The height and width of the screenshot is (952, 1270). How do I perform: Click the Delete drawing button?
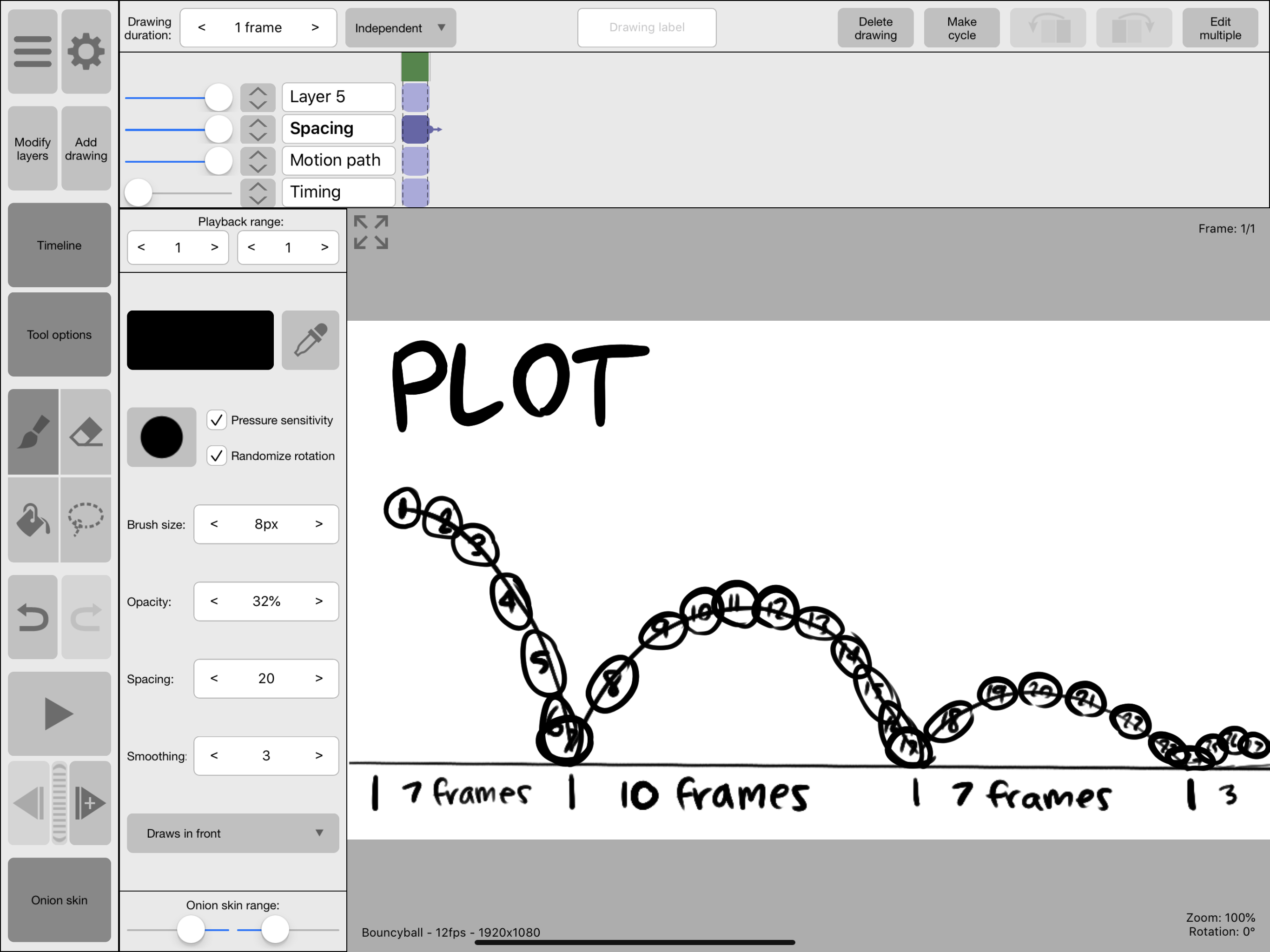pyautogui.click(x=875, y=28)
